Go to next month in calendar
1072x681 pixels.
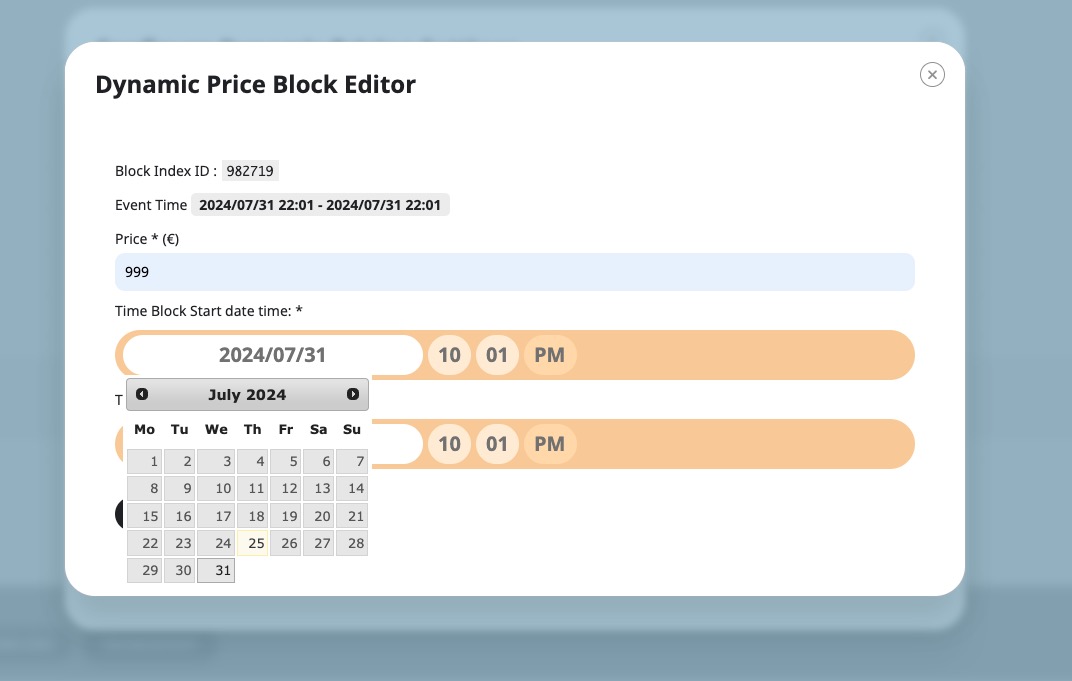pos(353,395)
